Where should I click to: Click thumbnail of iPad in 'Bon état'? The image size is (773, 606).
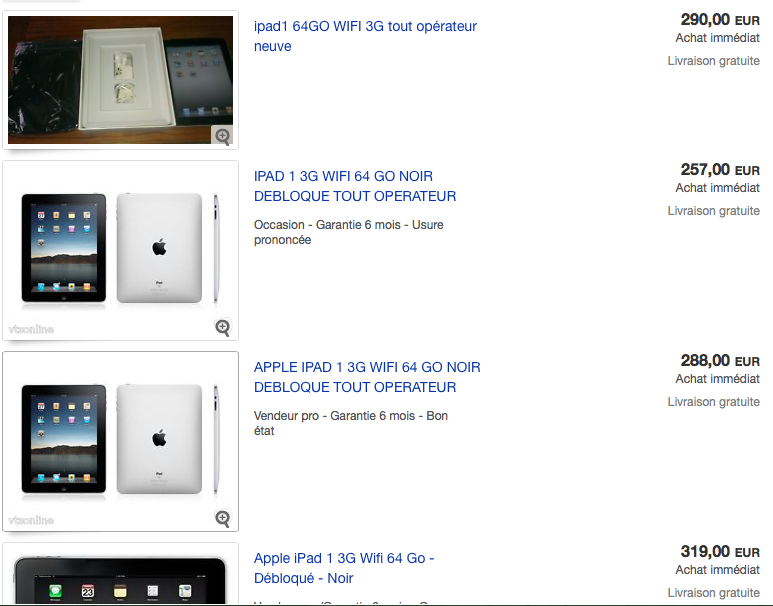tap(120, 441)
